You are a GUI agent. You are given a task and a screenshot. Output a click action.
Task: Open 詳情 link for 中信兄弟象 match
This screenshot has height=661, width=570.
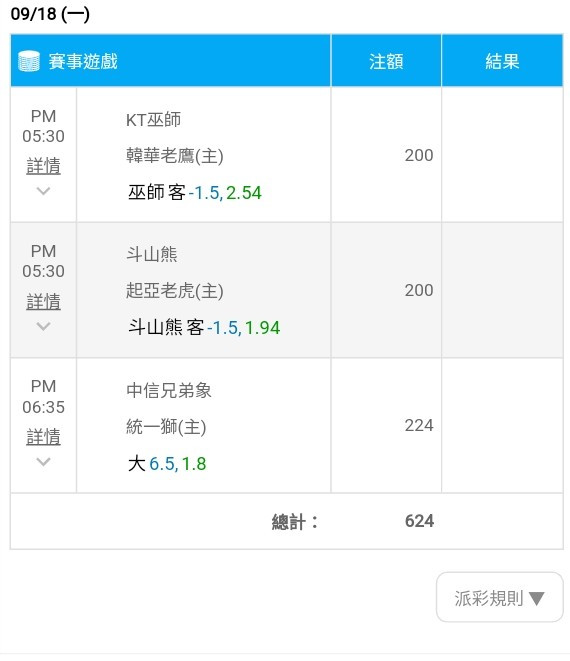pos(43,437)
